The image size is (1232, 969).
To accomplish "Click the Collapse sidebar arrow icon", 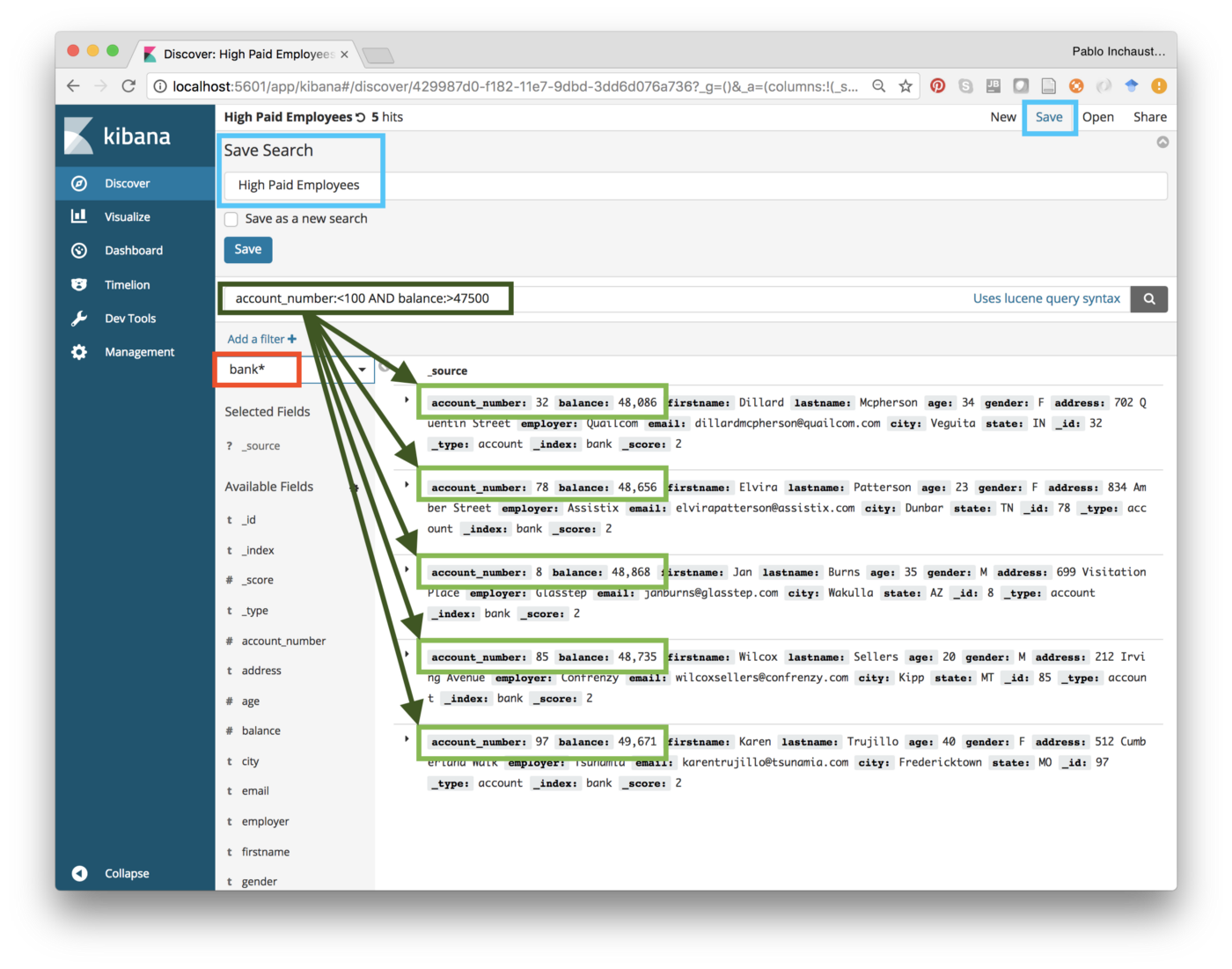I will pyautogui.click(x=79, y=873).
